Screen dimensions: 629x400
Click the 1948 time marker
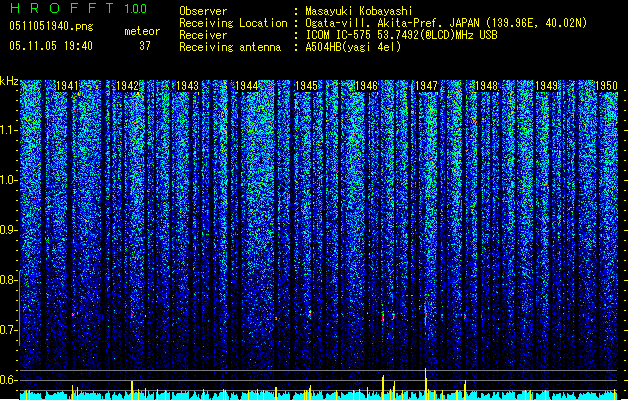pyautogui.click(x=486, y=86)
